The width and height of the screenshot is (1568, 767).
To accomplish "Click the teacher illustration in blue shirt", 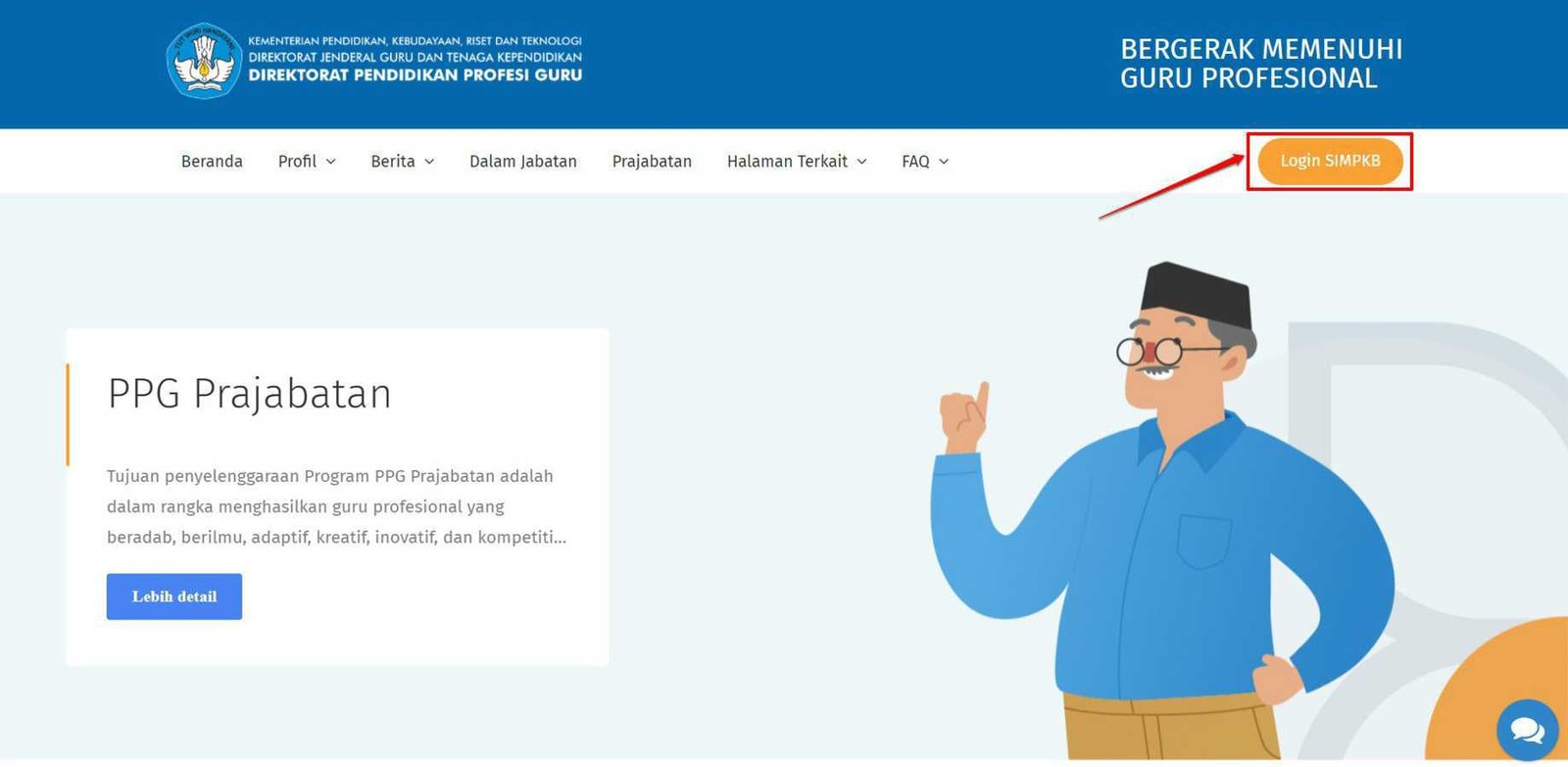I will click(x=1161, y=509).
